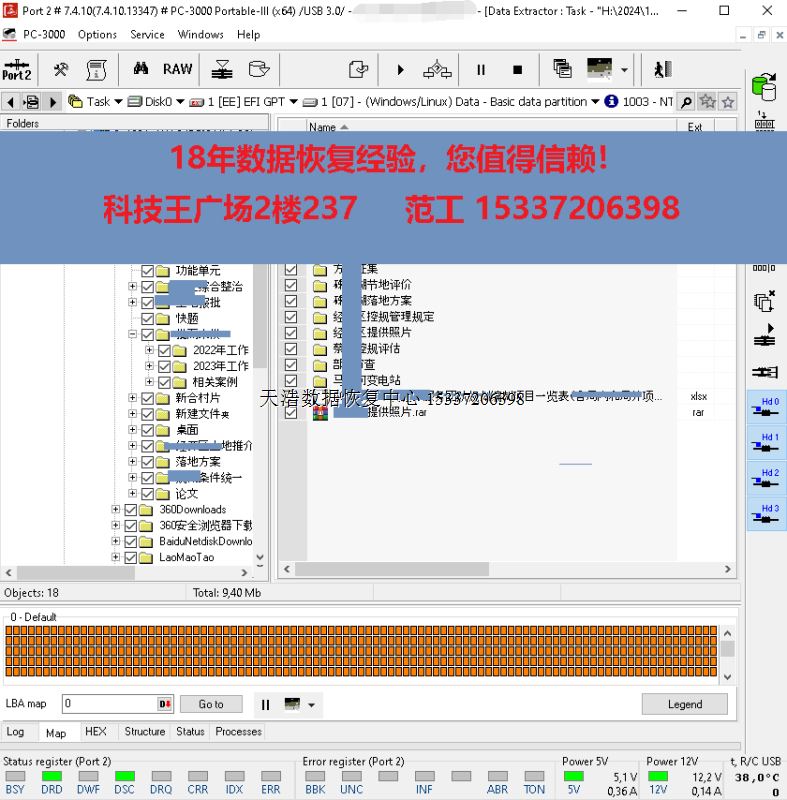787x800 pixels.
Task: Click the Hd 0 head button
Action: pyautogui.click(x=767, y=407)
